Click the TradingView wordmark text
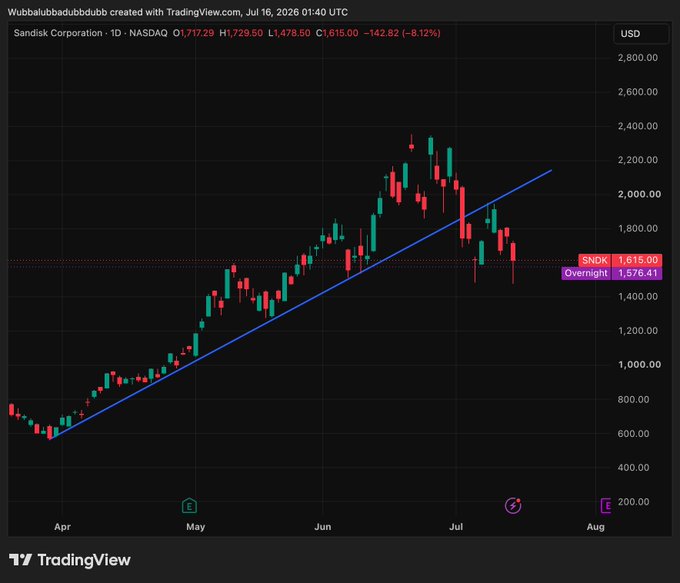Viewport: 680px width, 583px height. coord(84,560)
